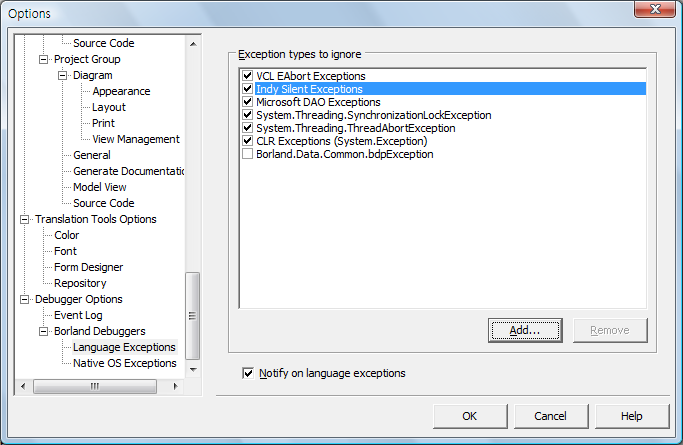Select Form Designer under Translation Tools
This screenshot has height=445, width=683.
pos(87,267)
